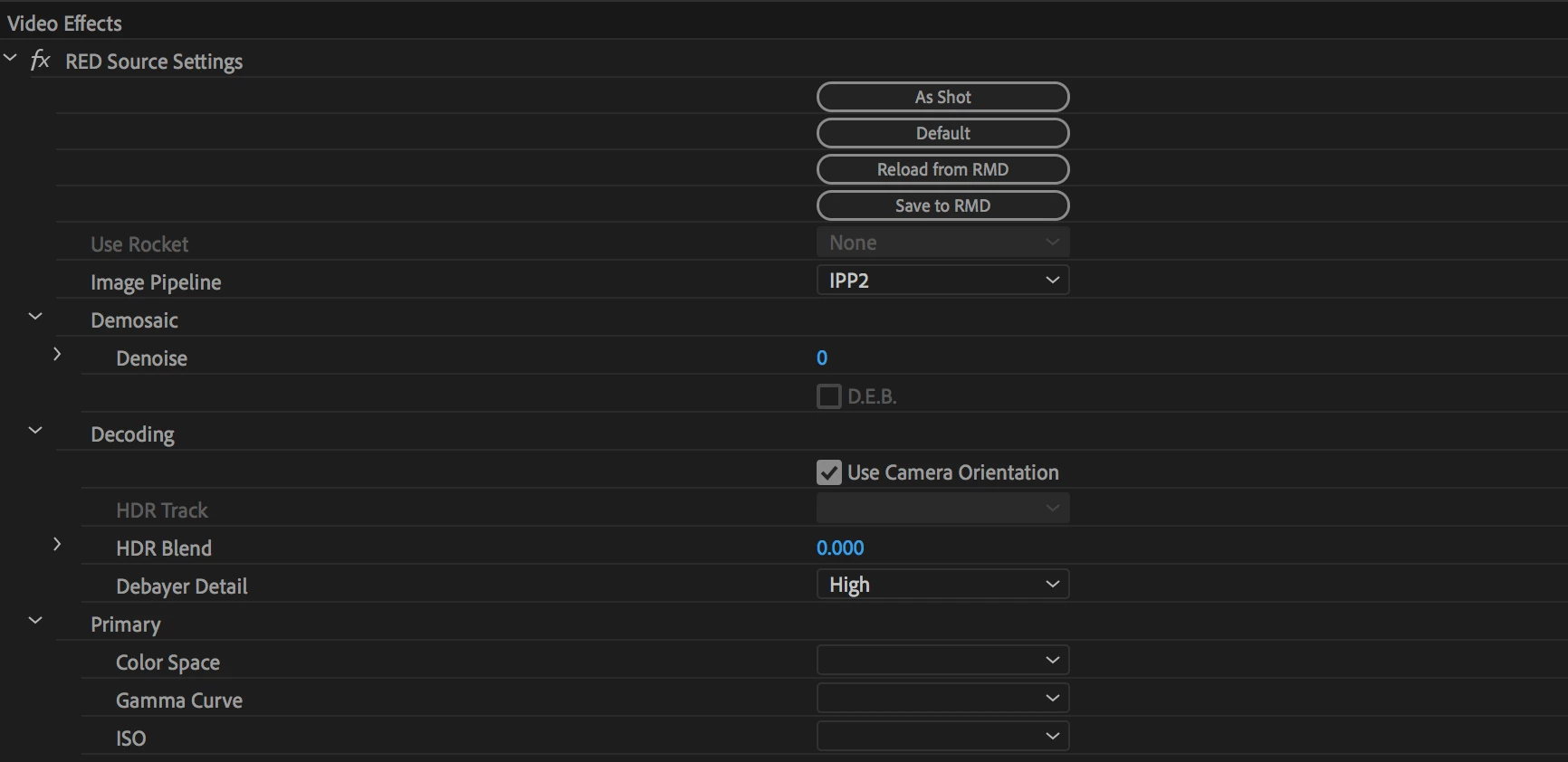Collapse the Decoding section

click(35, 431)
